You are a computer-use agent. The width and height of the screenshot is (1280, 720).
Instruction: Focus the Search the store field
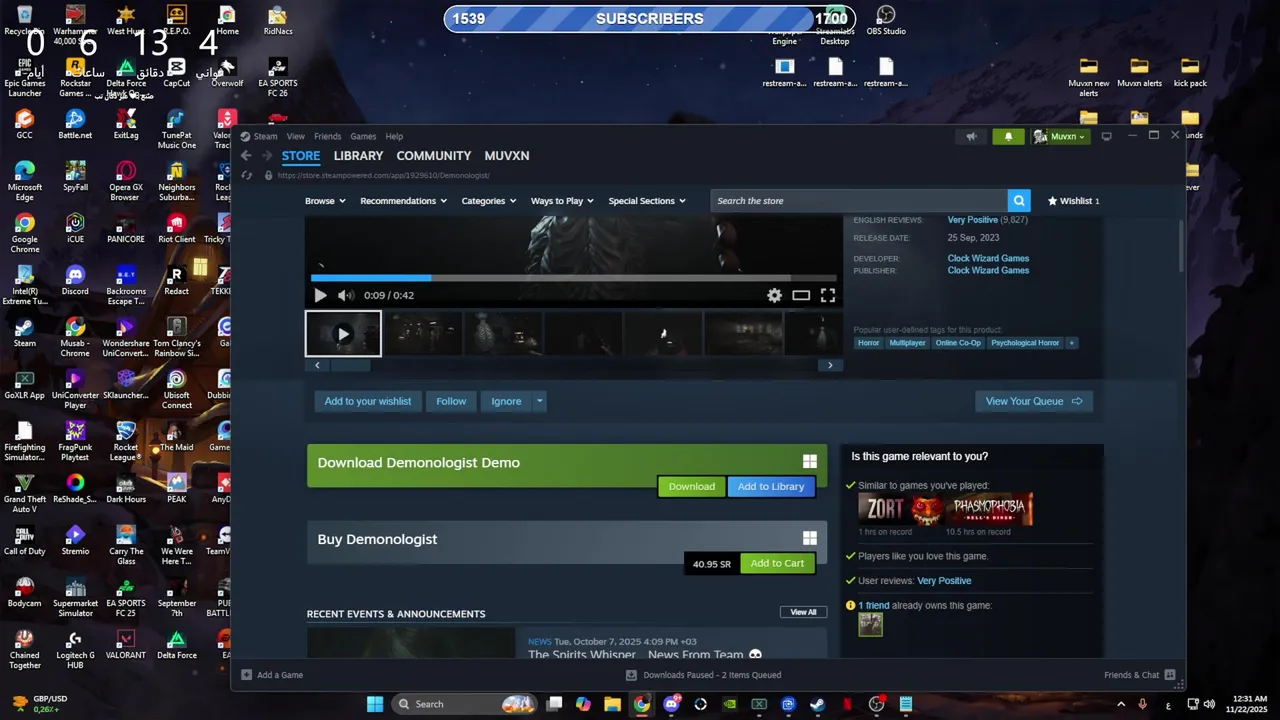pos(859,201)
